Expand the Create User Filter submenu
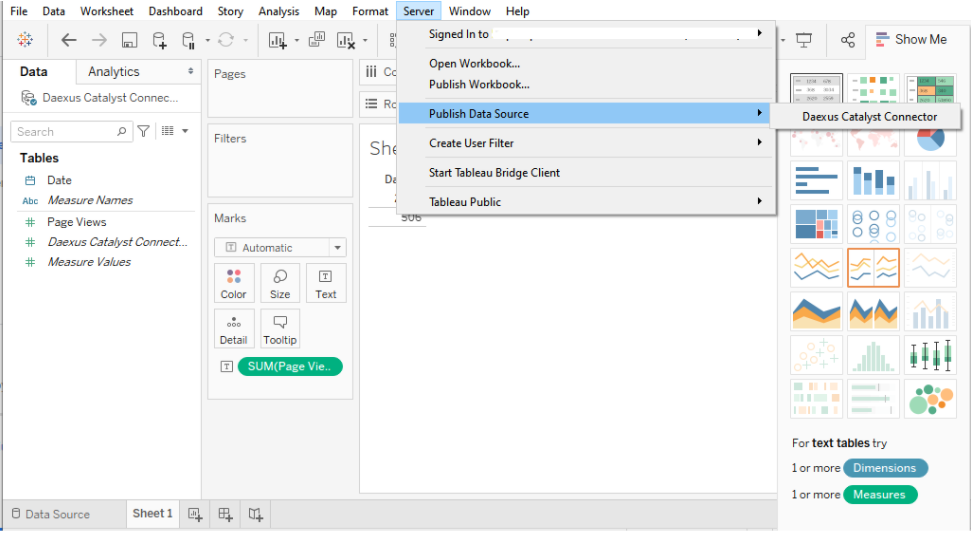Image resolution: width=971 pixels, height=539 pixels. tap(759, 142)
